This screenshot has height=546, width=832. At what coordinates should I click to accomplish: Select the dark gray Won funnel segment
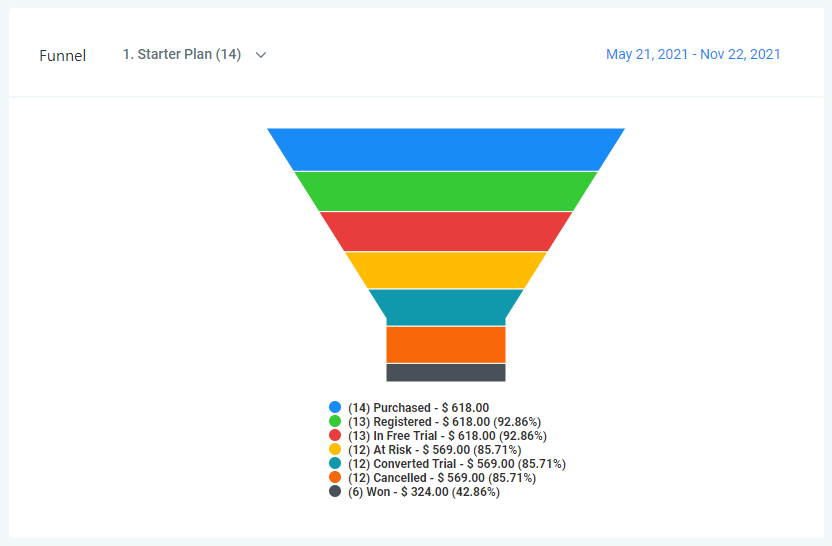click(446, 372)
